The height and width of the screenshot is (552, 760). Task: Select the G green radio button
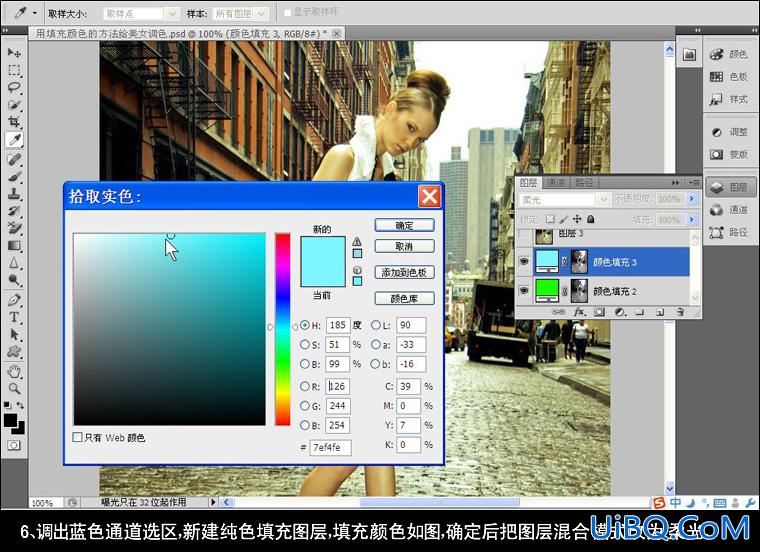pos(305,406)
